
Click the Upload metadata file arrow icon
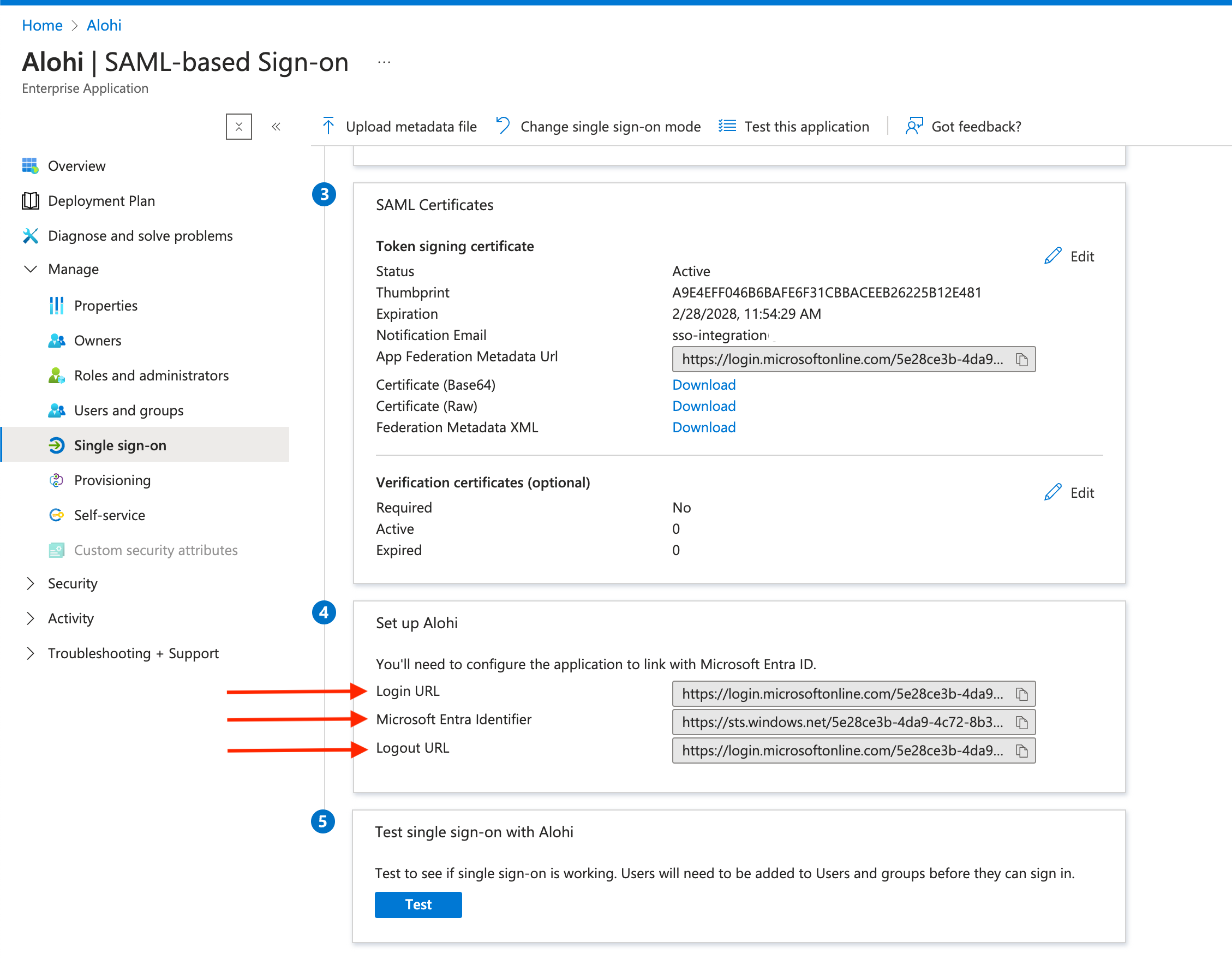coord(328,126)
